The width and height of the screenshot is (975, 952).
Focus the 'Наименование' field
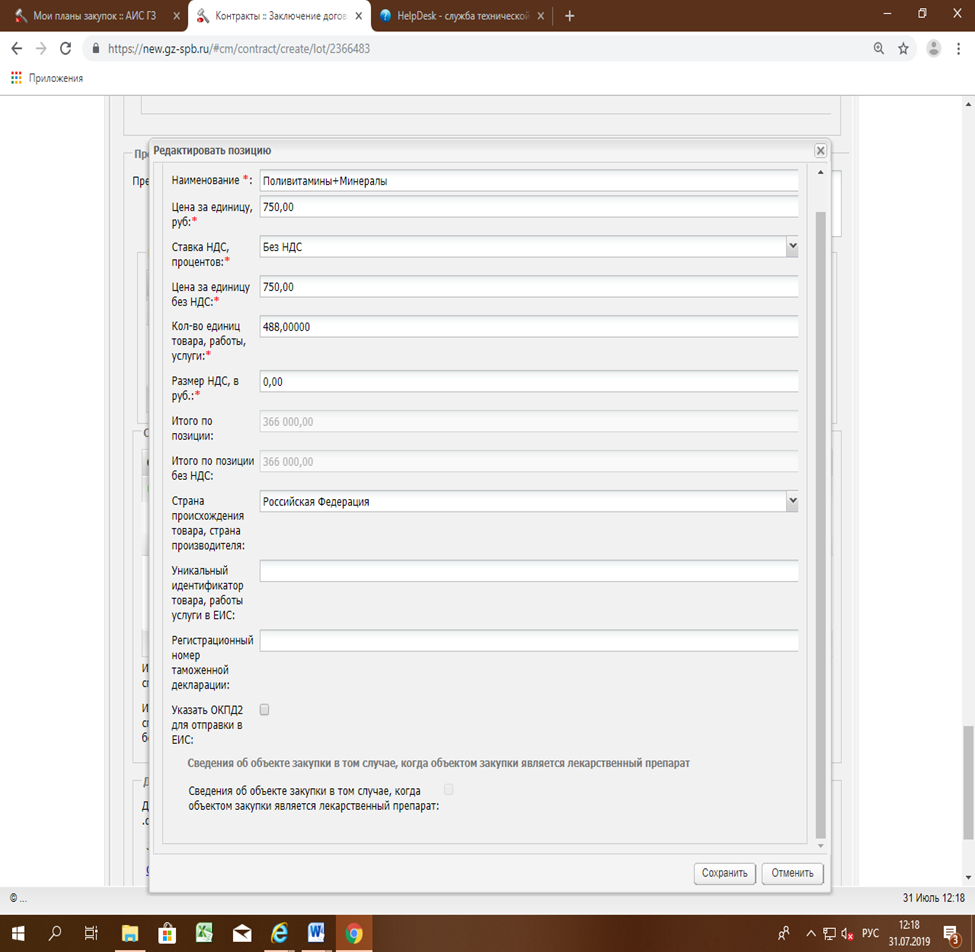pyautogui.click(x=529, y=180)
